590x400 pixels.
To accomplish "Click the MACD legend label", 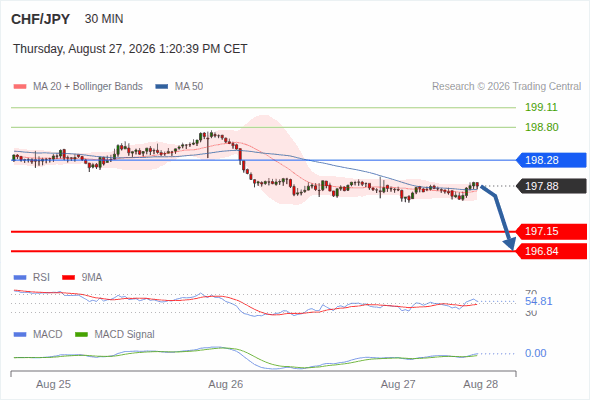I will (x=48, y=334).
